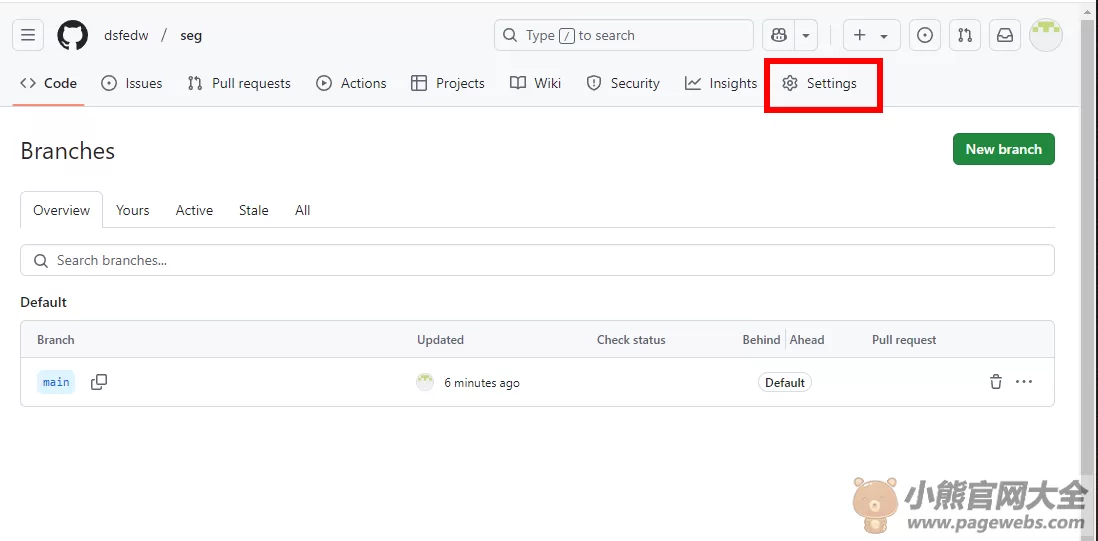Select the Stale branches tab
The width and height of the screenshot is (1098, 541).
(253, 210)
